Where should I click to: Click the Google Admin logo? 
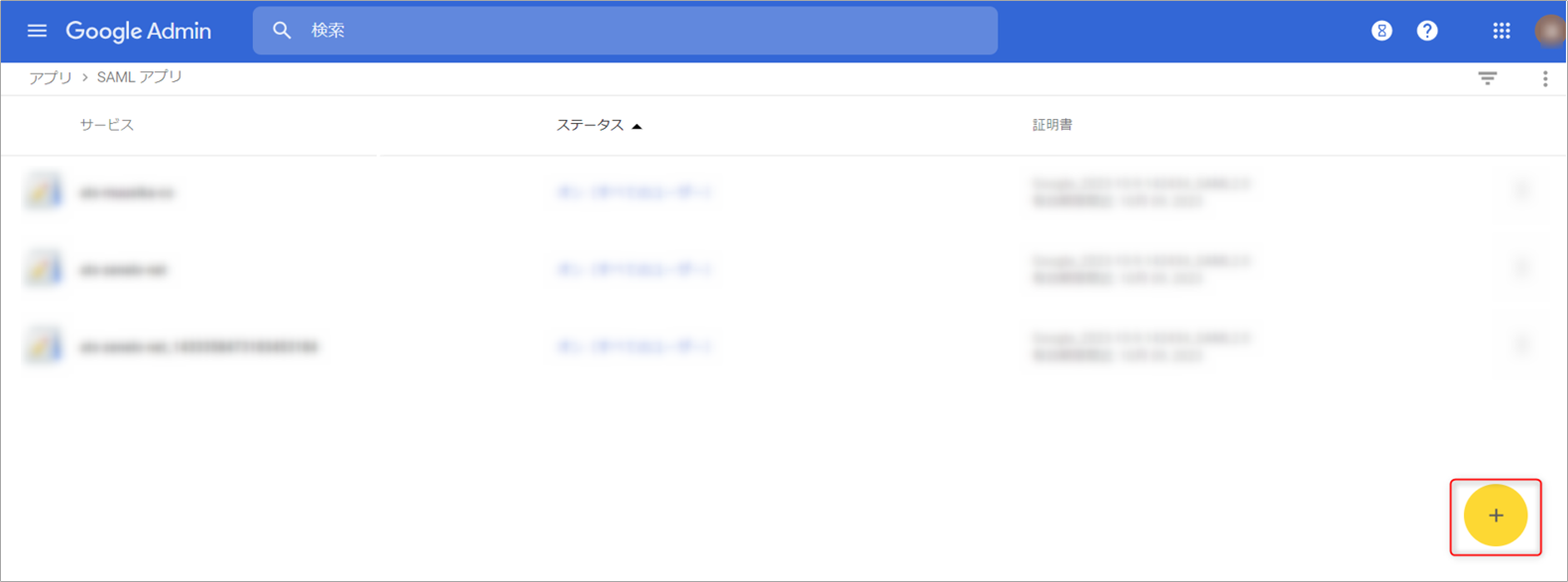pyautogui.click(x=139, y=31)
